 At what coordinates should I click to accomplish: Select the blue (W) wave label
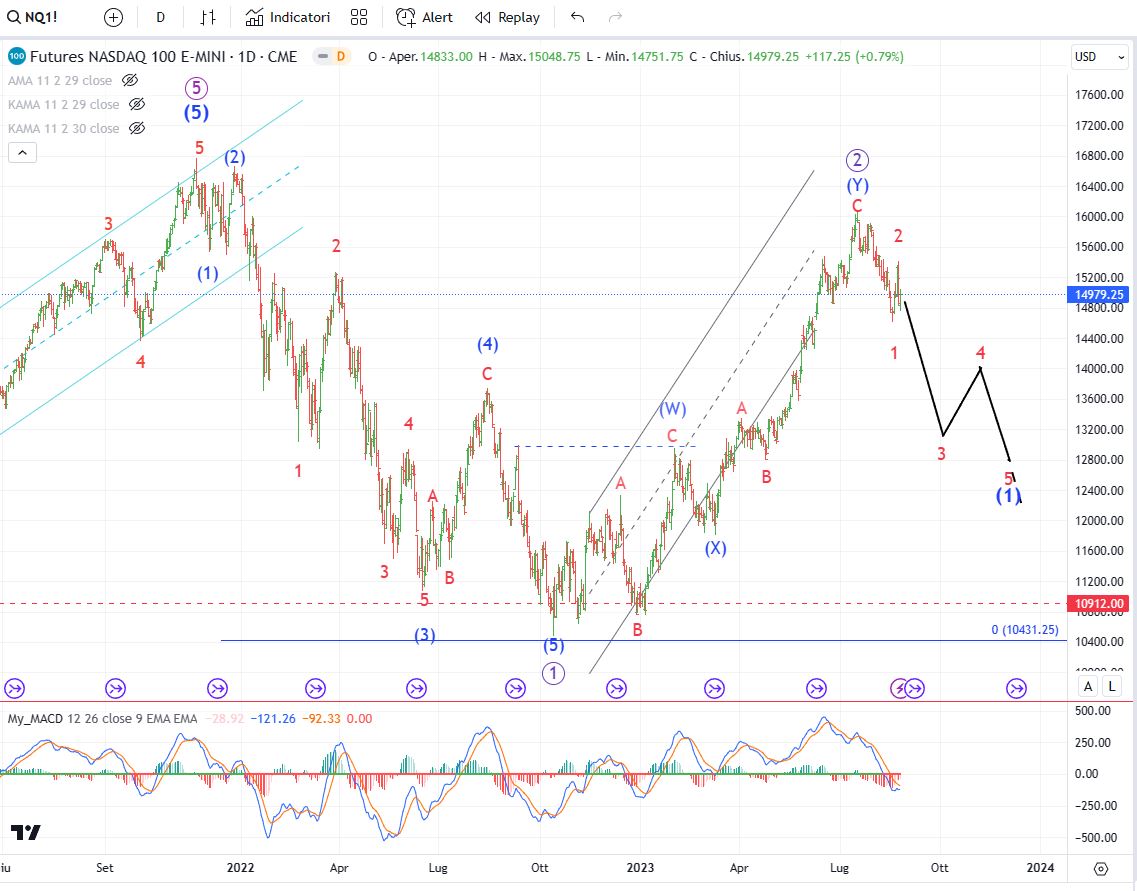click(673, 409)
